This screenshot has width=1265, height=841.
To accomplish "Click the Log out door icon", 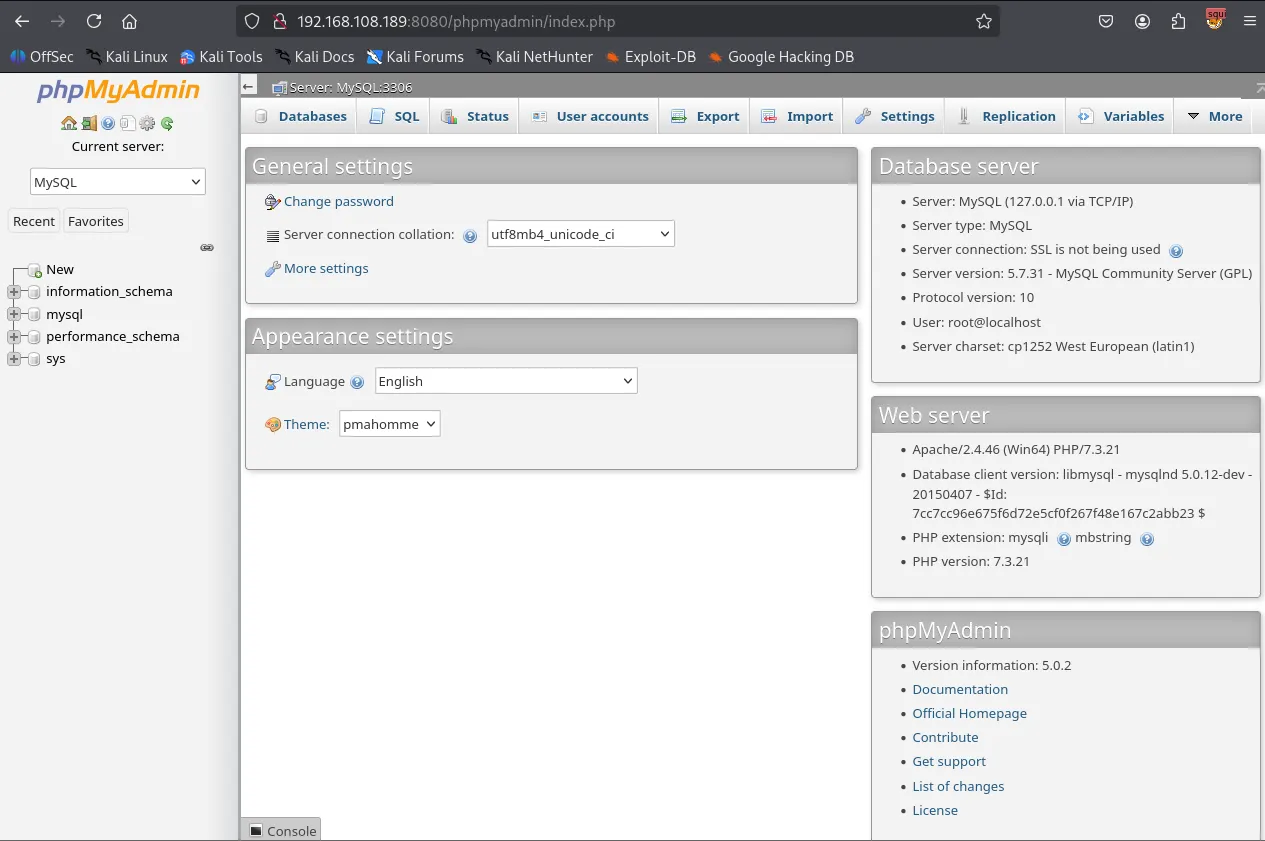I will click(88, 124).
